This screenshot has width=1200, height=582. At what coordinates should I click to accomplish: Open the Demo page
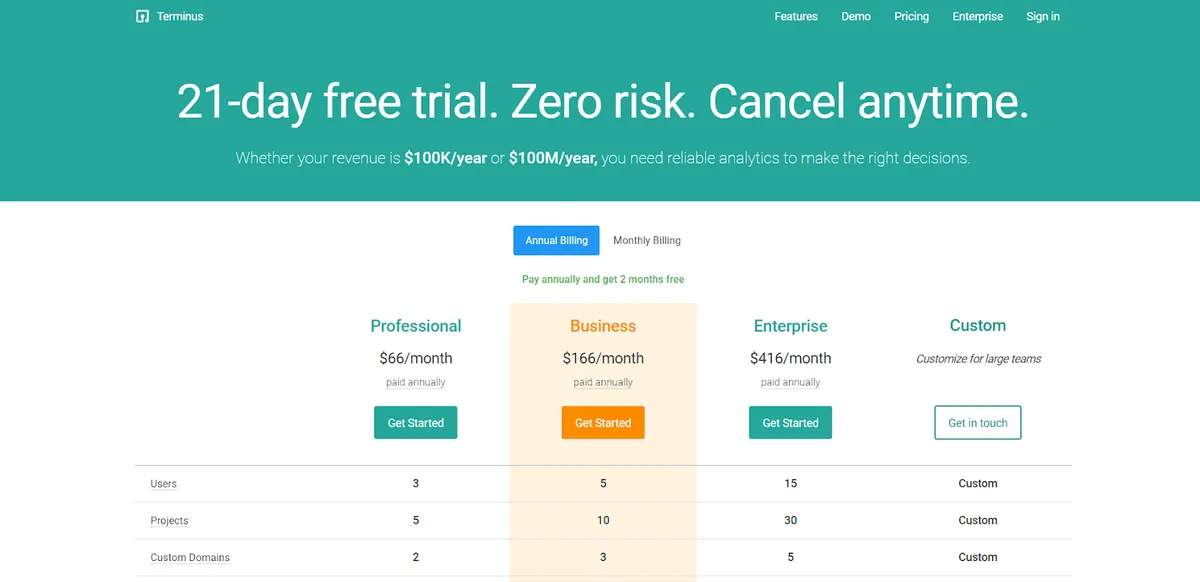pos(856,16)
